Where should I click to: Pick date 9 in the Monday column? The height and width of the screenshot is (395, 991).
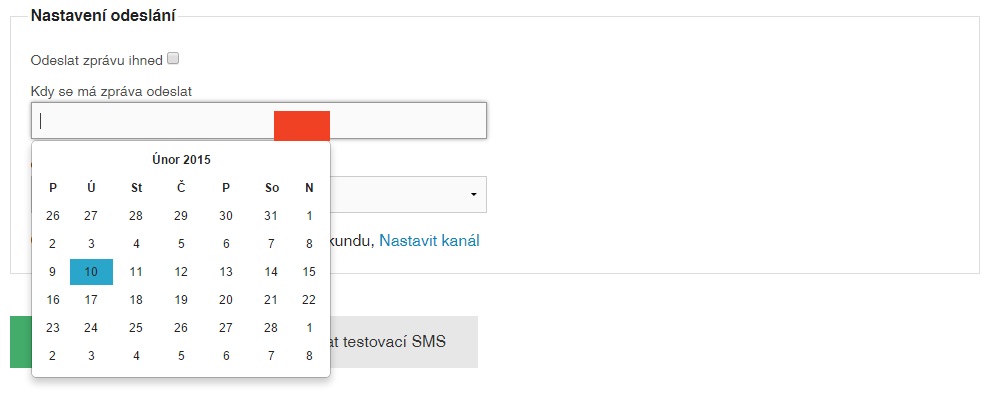coord(53,272)
